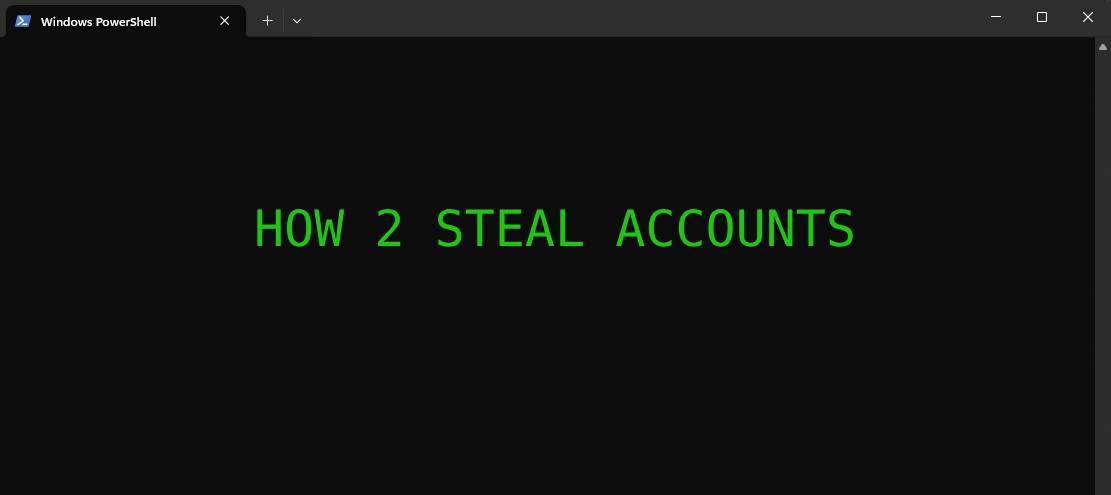Focus the terminal area below the green text
Screen dimensions: 1111x495
[x=547, y=372]
